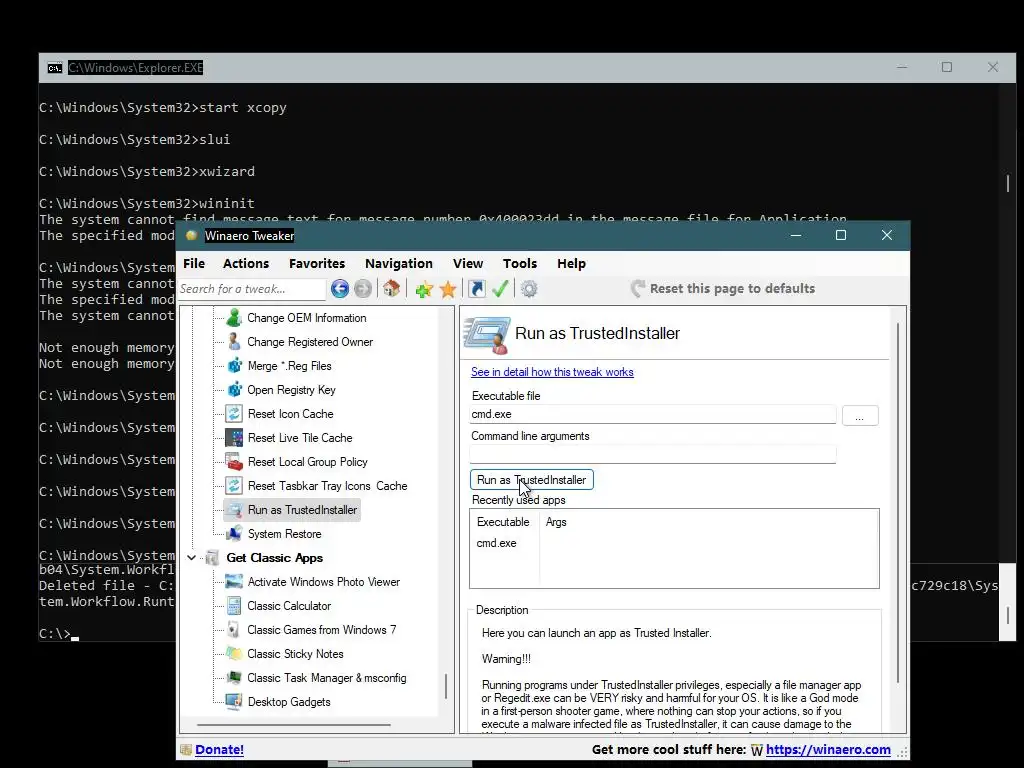Click the Get Classic Apps folder icon
This screenshot has width=1024, height=768.
tap(212, 558)
